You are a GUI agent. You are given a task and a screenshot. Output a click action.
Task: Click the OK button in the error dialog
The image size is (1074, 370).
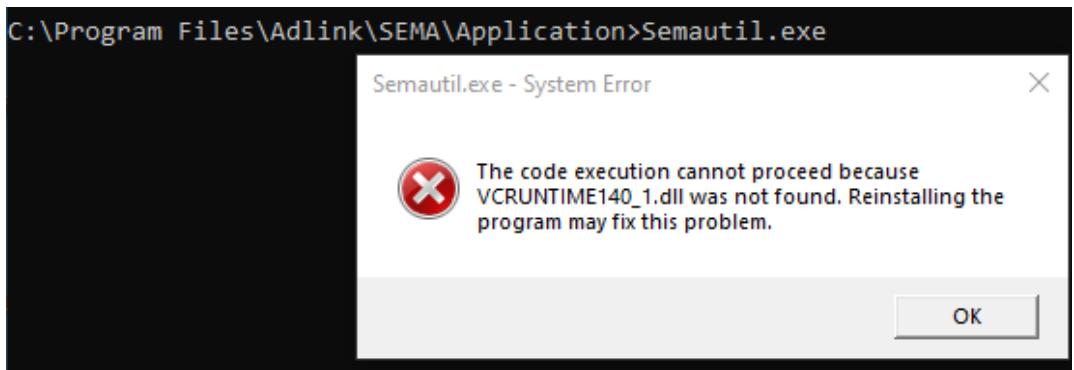(966, 317)
